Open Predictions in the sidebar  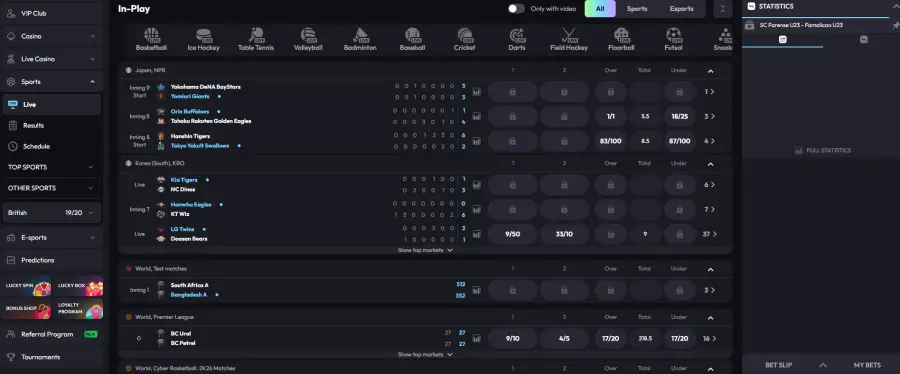[x=52, y=260]
